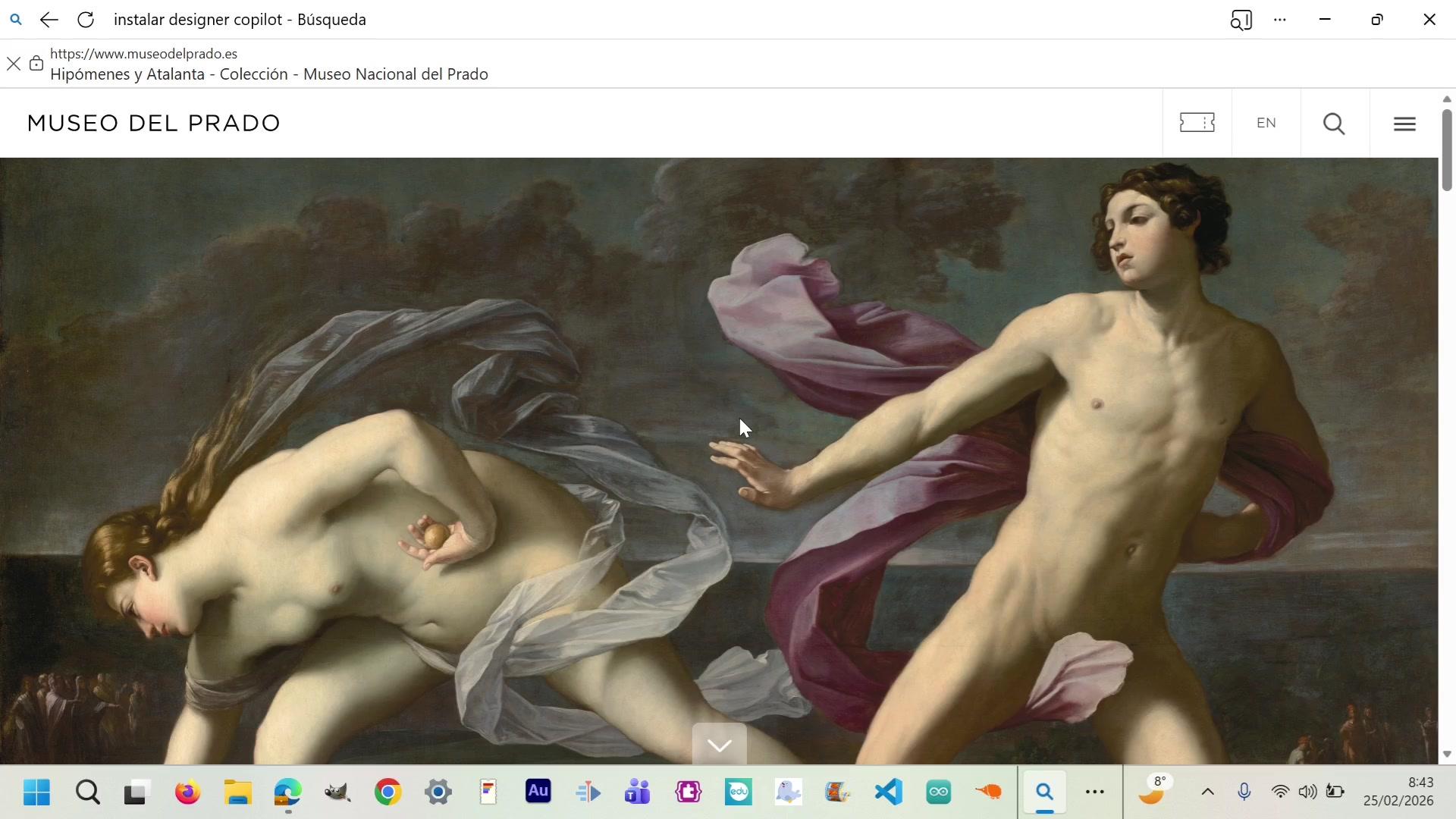This screenshot has width=1456, height=819.
Task: Open taskbar overflow three-dots menu
Action: click(1094, 792)
